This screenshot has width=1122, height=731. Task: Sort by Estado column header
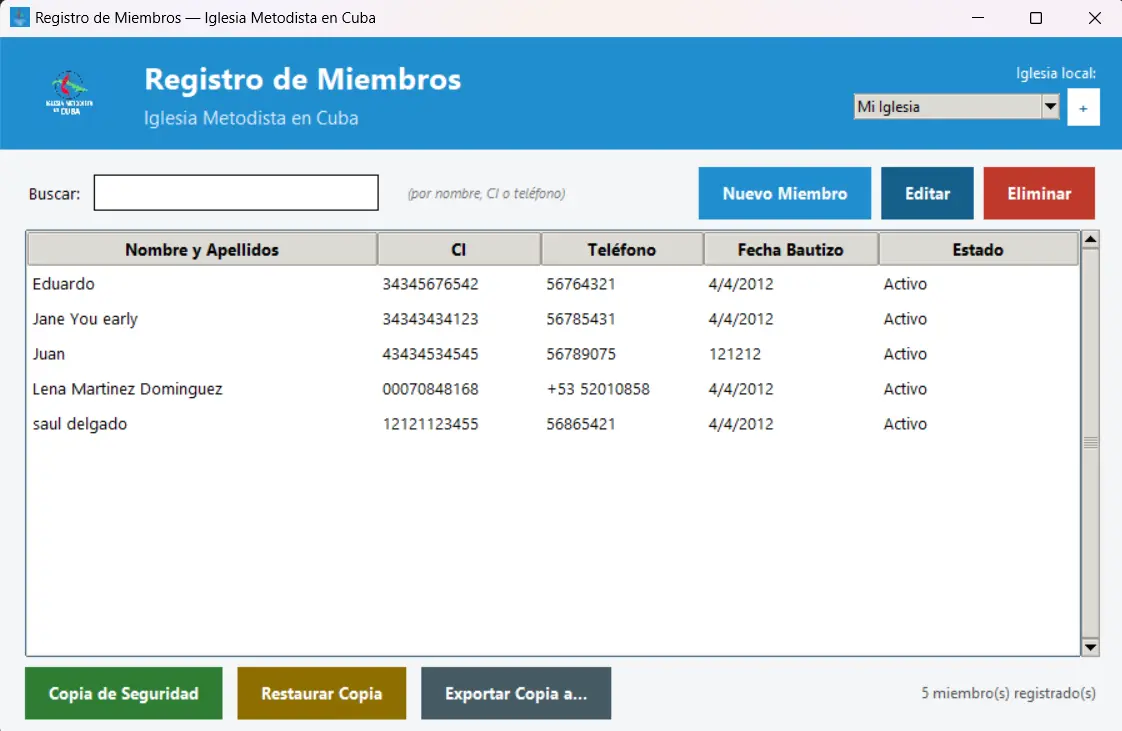(978, 250)
